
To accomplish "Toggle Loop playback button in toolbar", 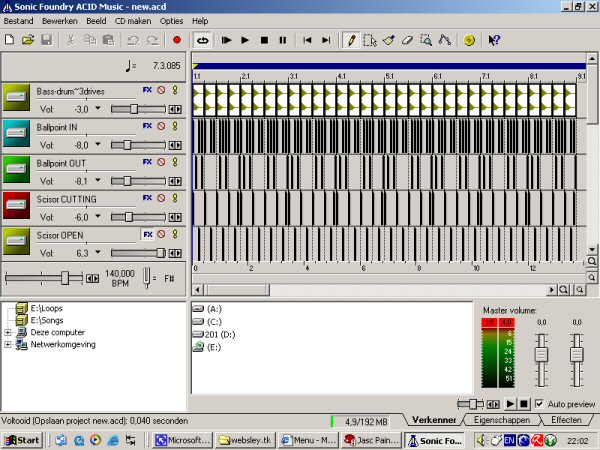I will point(202,40).
